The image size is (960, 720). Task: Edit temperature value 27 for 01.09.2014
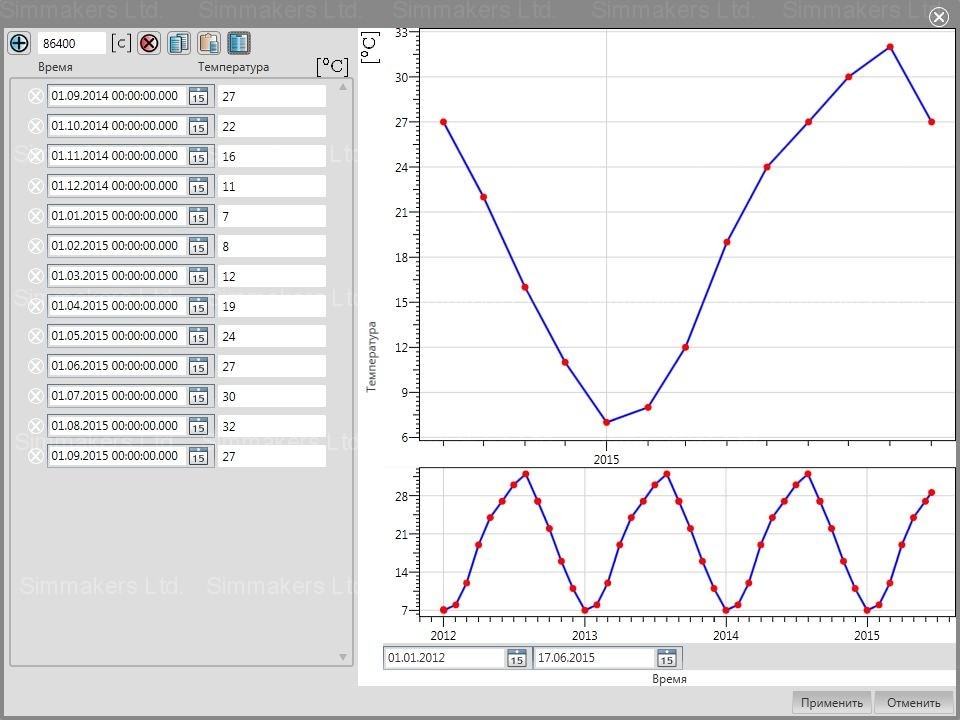point(272,96)
